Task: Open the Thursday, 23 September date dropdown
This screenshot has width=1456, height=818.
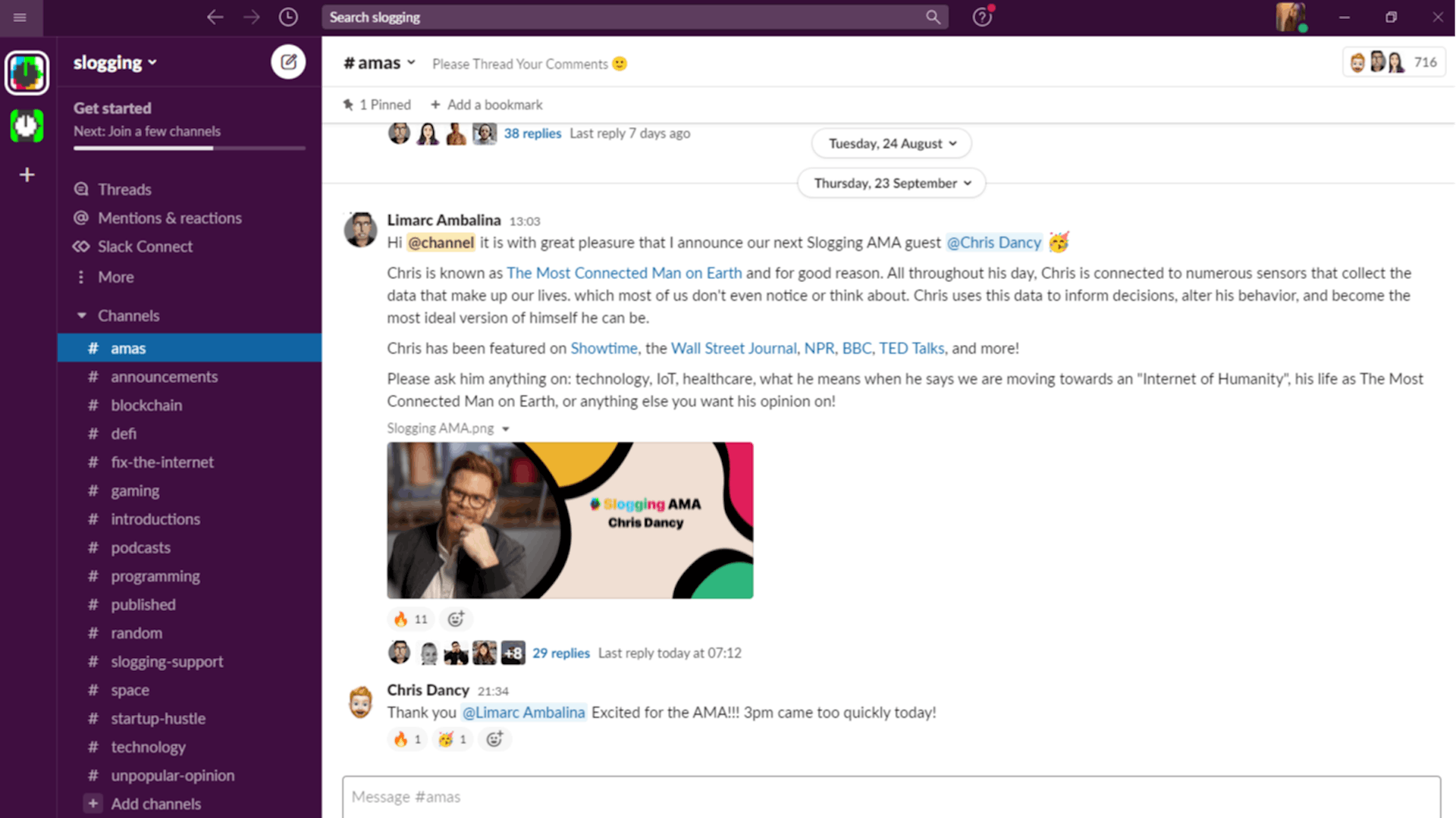Action: [x=891, y=183]
